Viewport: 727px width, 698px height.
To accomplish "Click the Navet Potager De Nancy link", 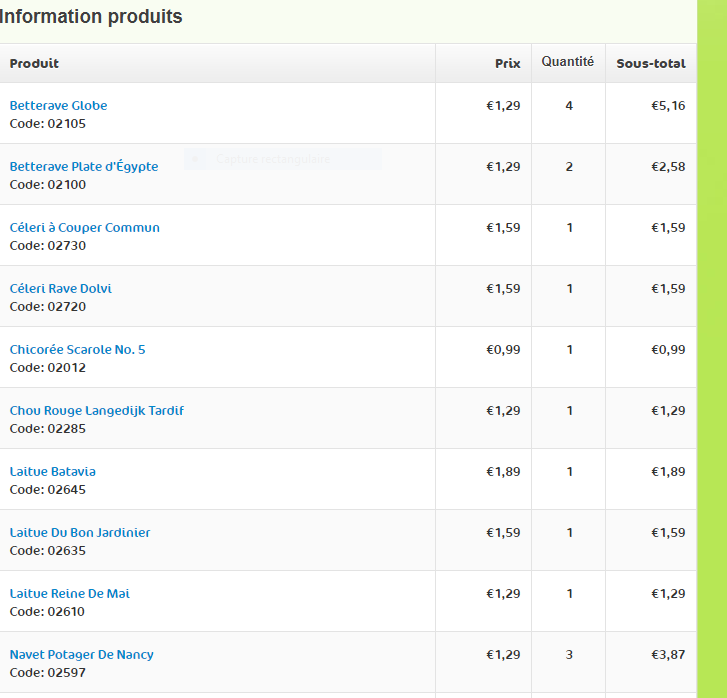I will pyautogui.click(x=82, y=655).
